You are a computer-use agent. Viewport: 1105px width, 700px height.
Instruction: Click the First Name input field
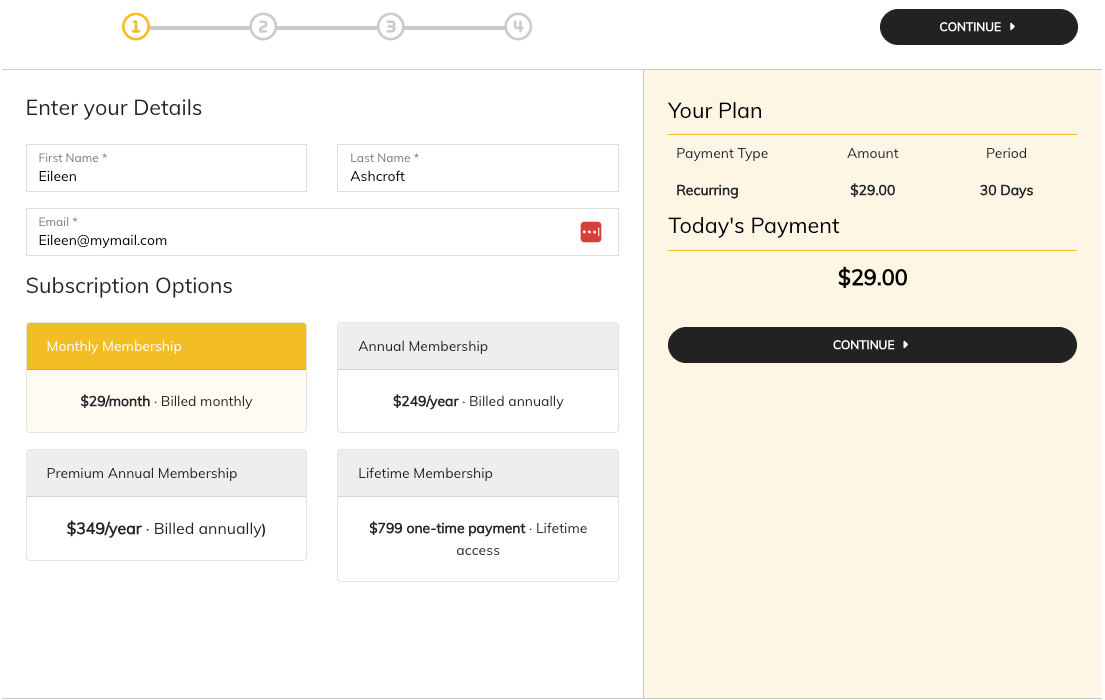166,168
